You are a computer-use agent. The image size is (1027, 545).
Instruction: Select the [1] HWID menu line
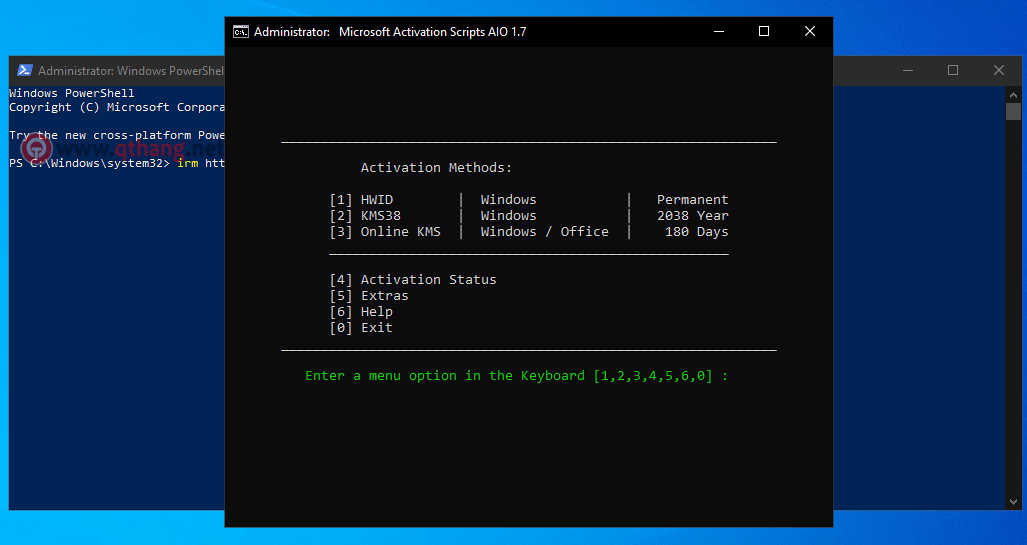click(529, 200)
